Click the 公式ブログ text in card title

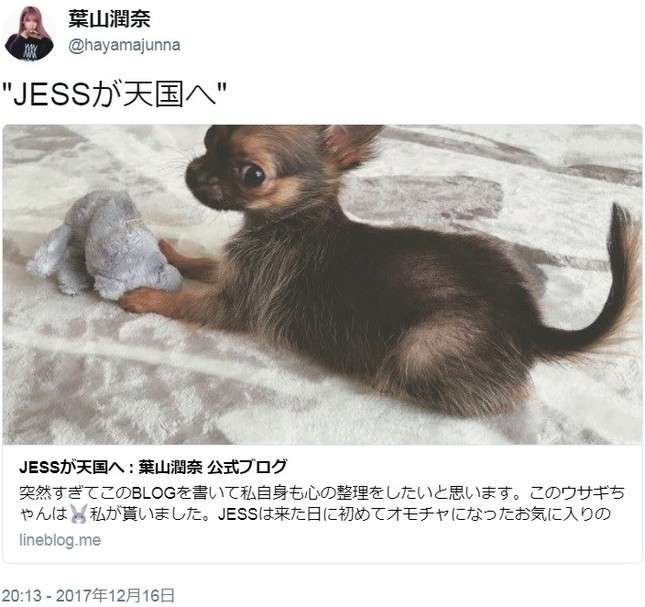tap(247, 467)
